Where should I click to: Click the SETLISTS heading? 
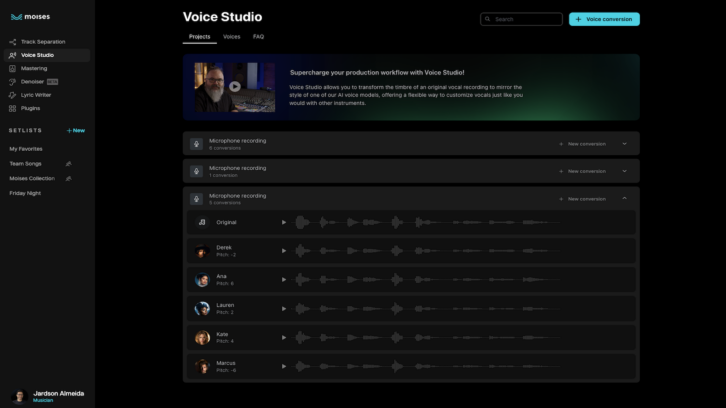[x=25, y=131]
